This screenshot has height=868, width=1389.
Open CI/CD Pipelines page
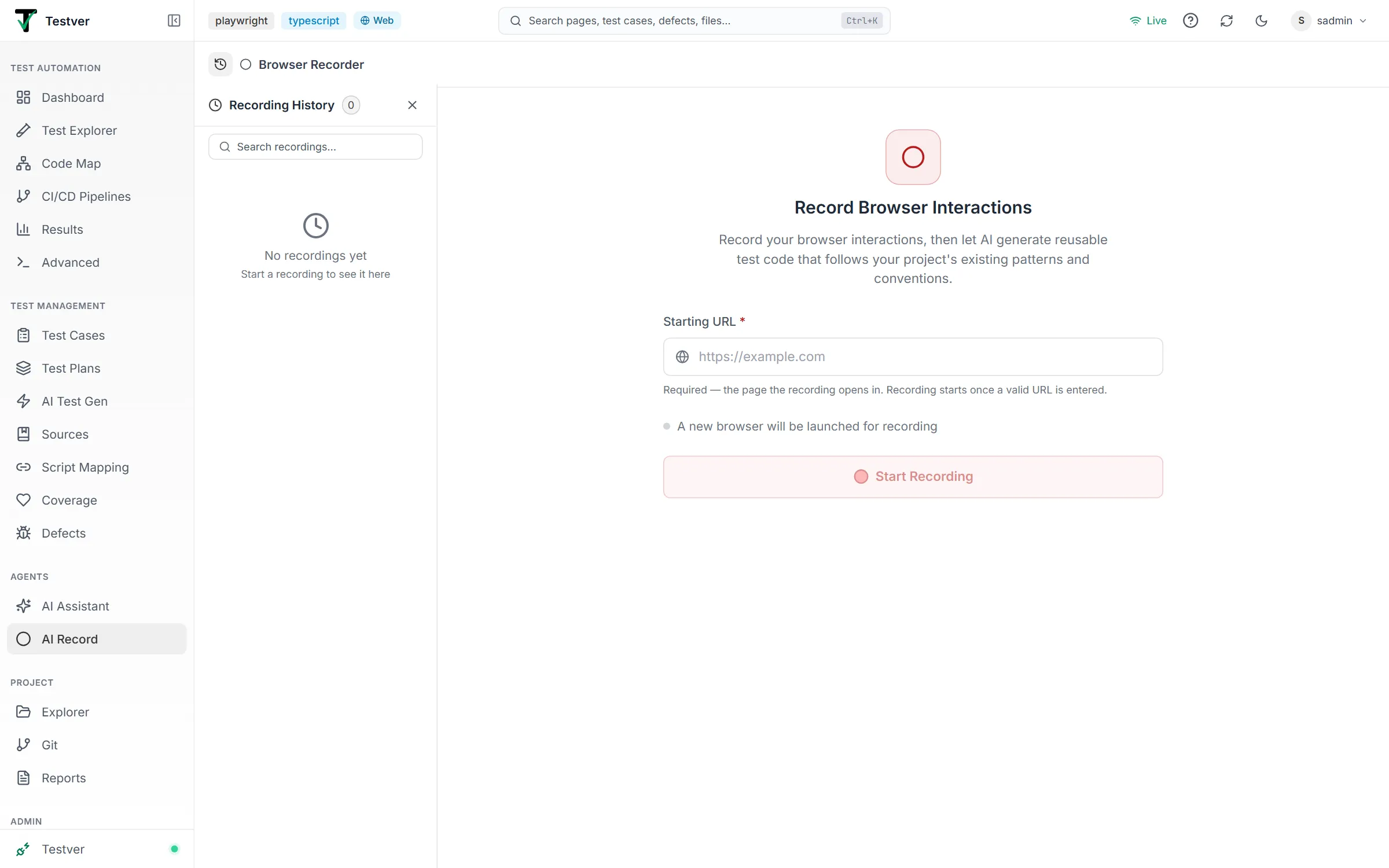pos(97,196)
